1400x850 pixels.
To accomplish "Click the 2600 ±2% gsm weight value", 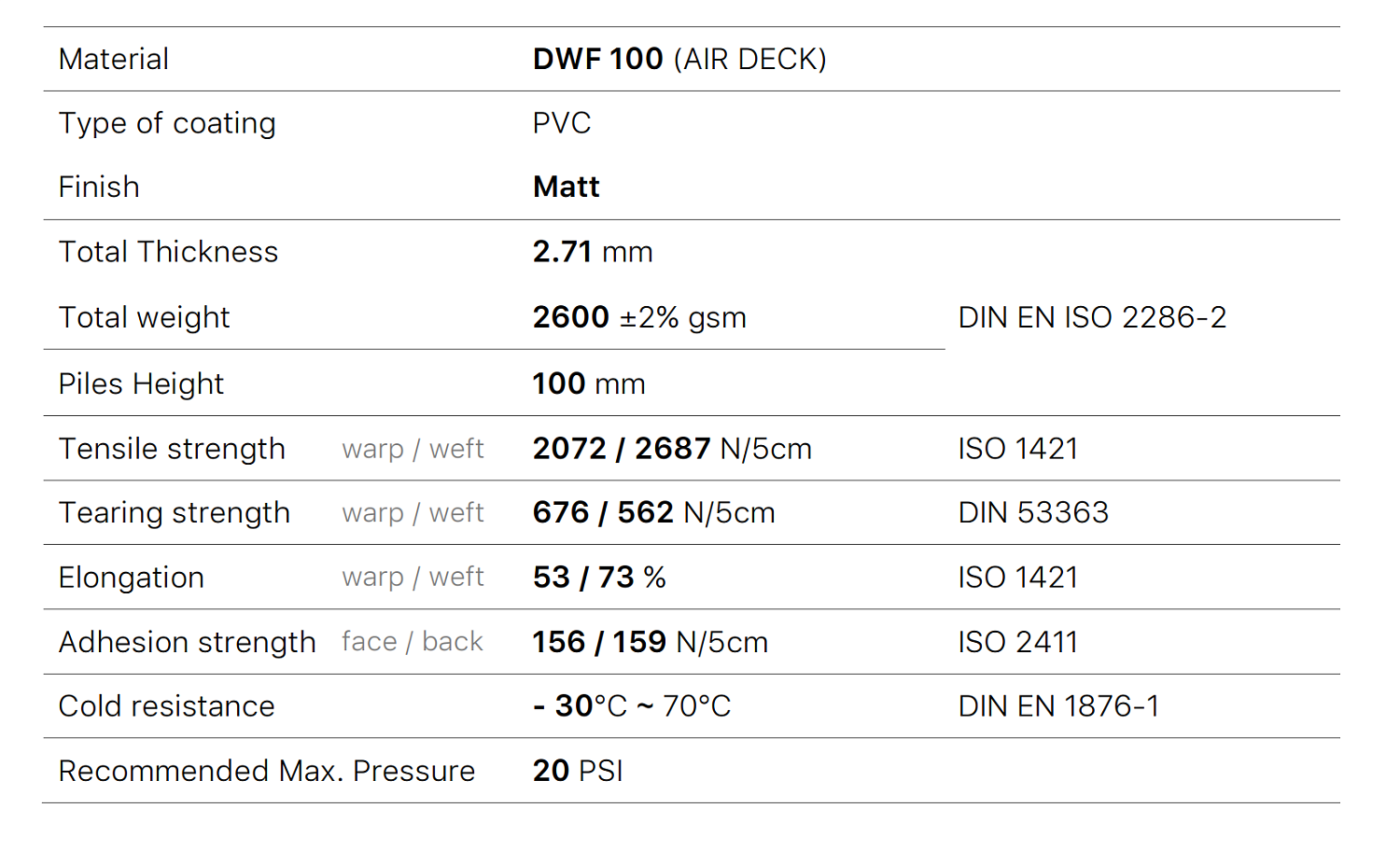I will coord(639,317).
